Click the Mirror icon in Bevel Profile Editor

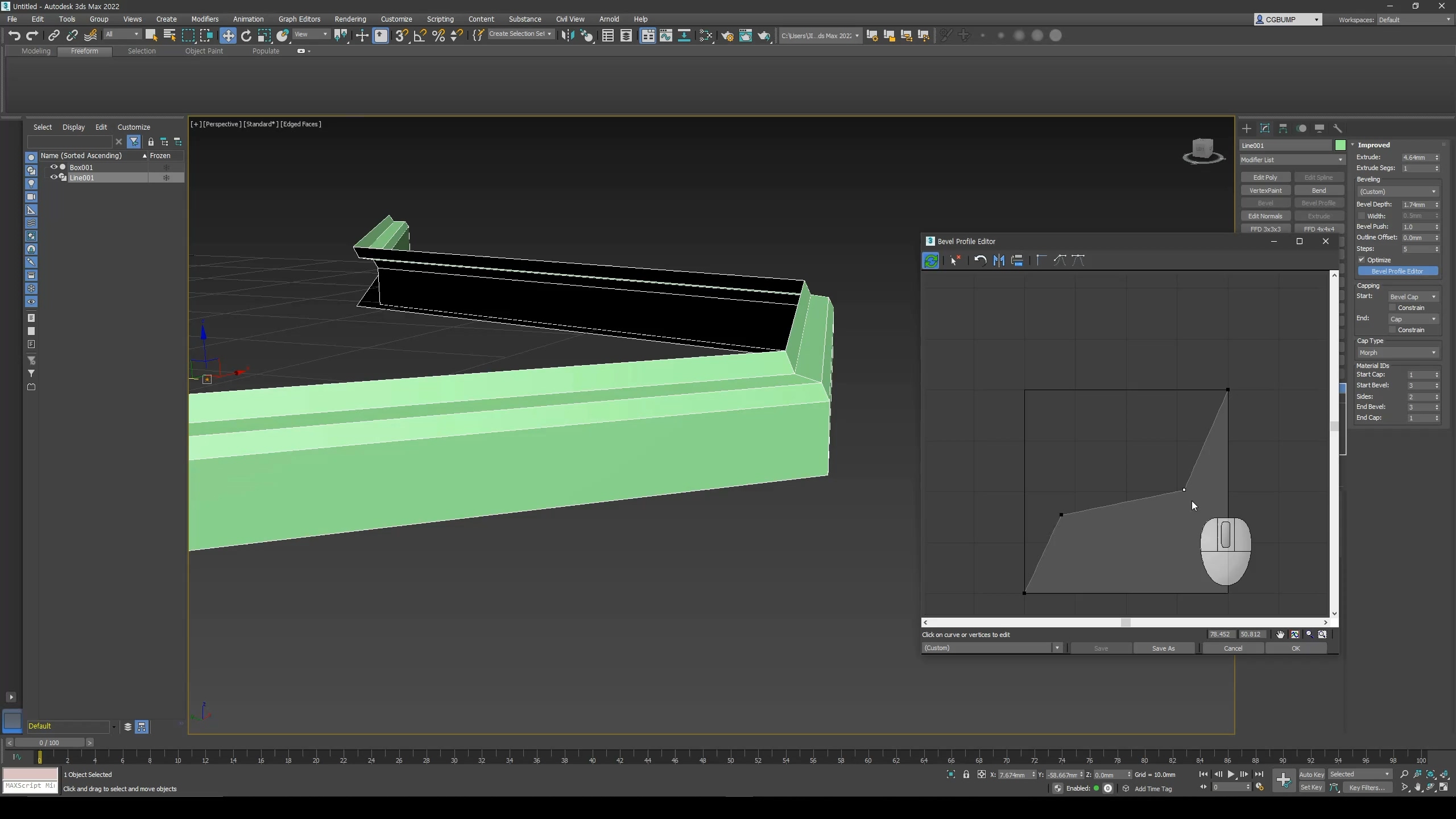tap(999, 260)
